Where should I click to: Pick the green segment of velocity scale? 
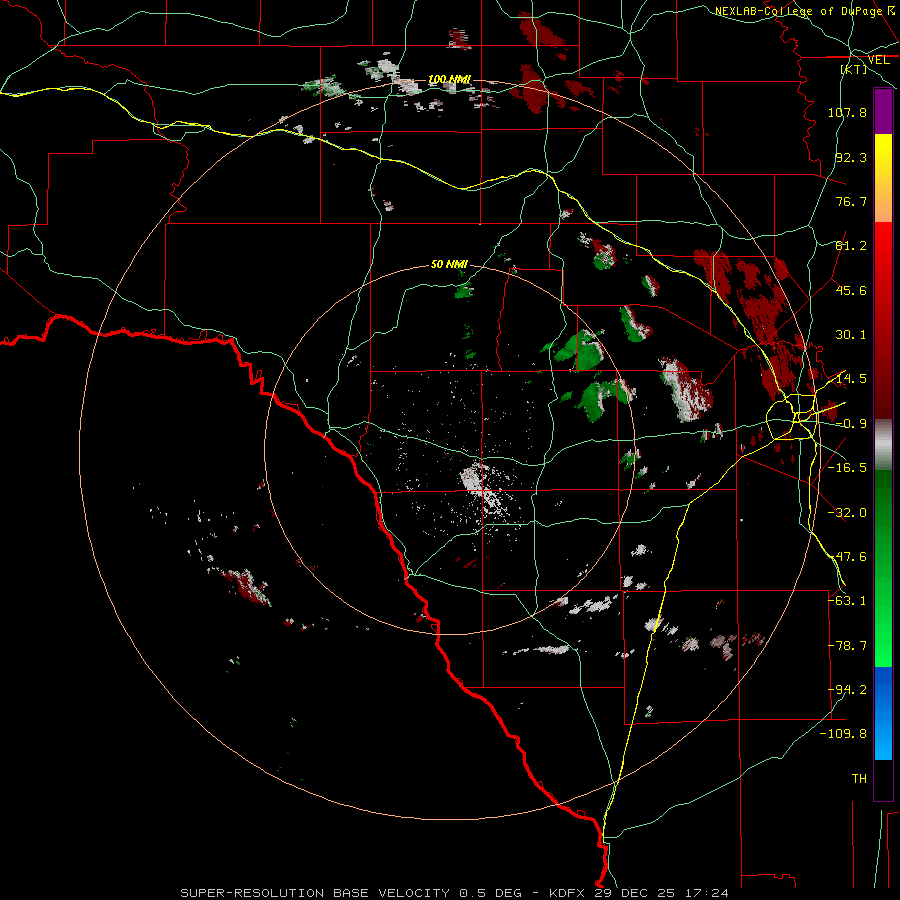click(x=883, y=568)
